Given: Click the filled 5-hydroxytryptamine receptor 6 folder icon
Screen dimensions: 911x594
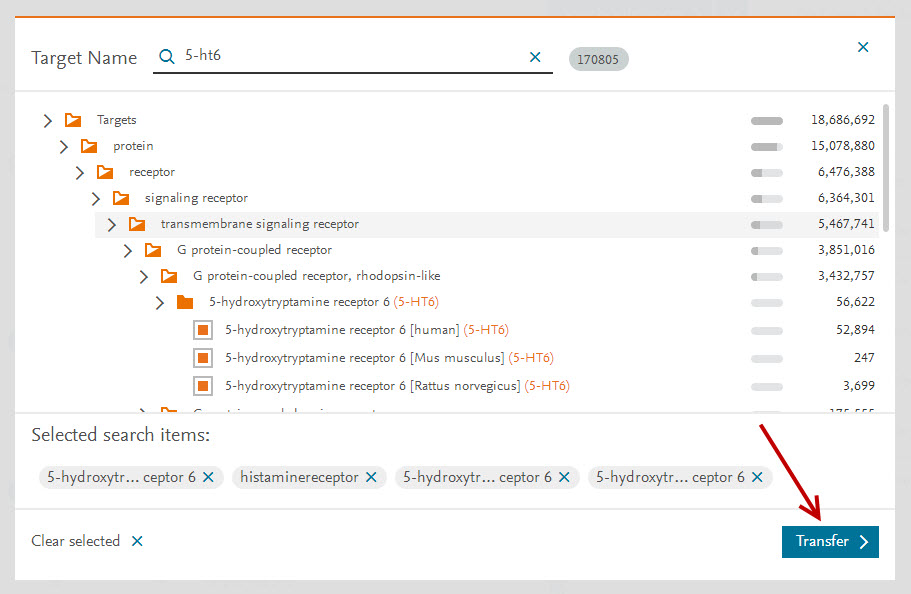Looking at the screenshot, I should [x=185, y=302].
